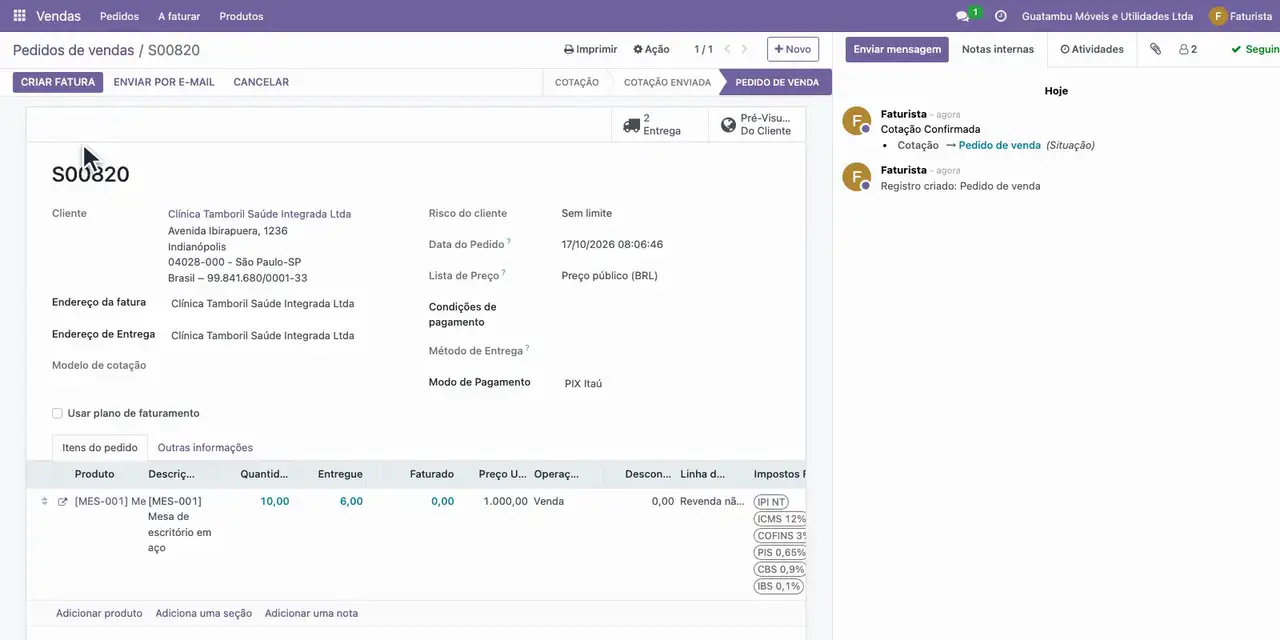Open the activities clock icon in top bar
The width and height of the screenshot is (1280, 640).
click(1000, 16)
